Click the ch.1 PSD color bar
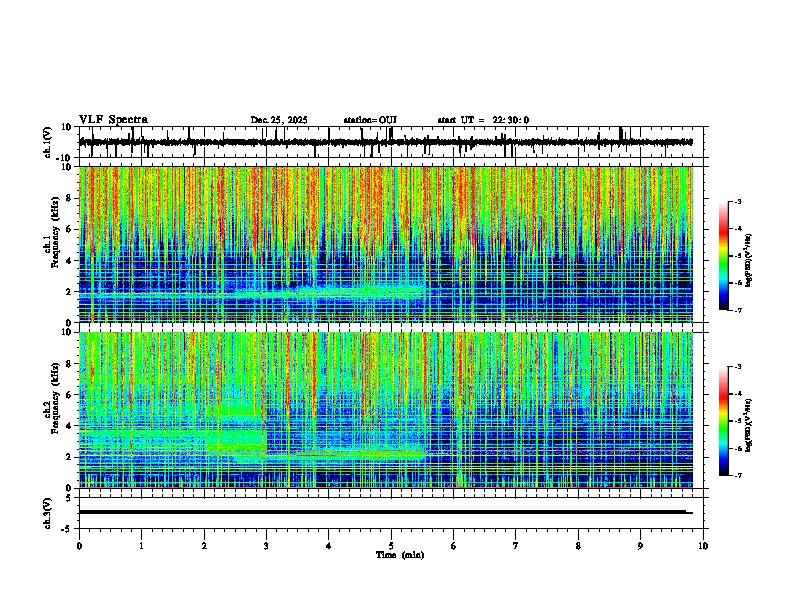 pyautogui.click(x=724, y=256)
